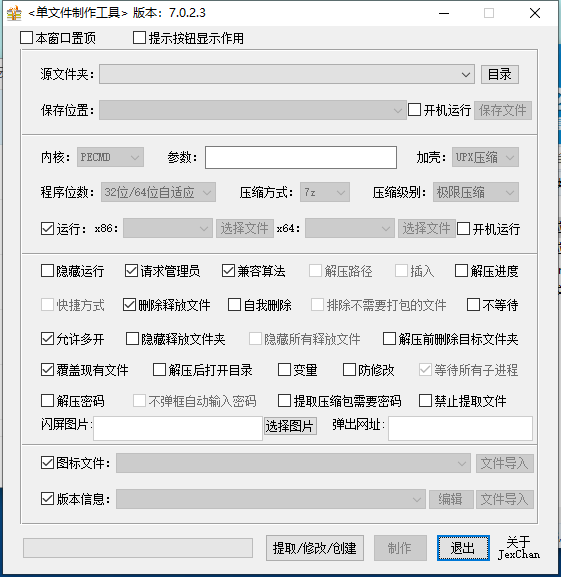The height and width of the screenshot is (577, 561).
Task: Click the 参数 input field
Action: 301,157
